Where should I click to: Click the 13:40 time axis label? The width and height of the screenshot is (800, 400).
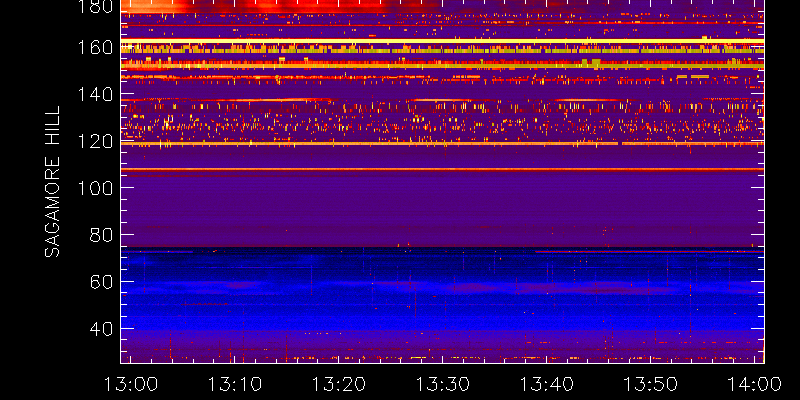pyautogui.click(x=547, y=384)
